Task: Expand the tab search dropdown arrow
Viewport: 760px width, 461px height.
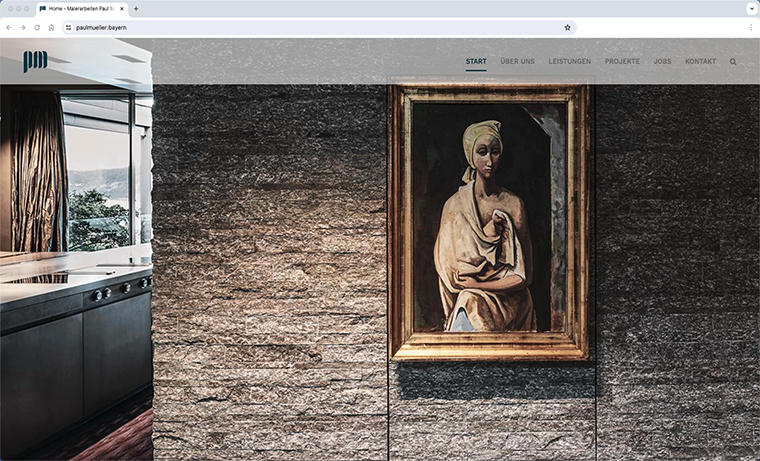Action: pyautogui.click(x=752, y=9)
